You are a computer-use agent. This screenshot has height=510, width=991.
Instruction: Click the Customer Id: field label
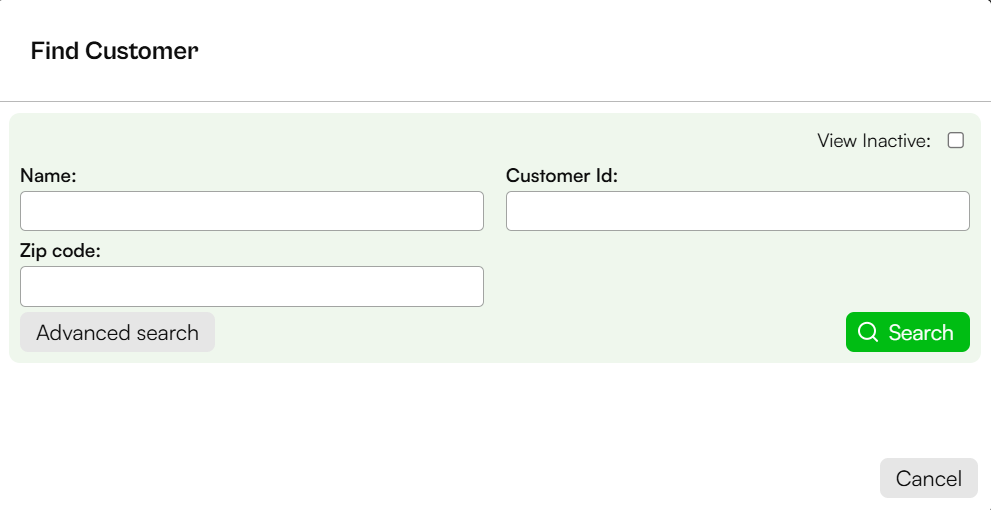click(562, 176)
